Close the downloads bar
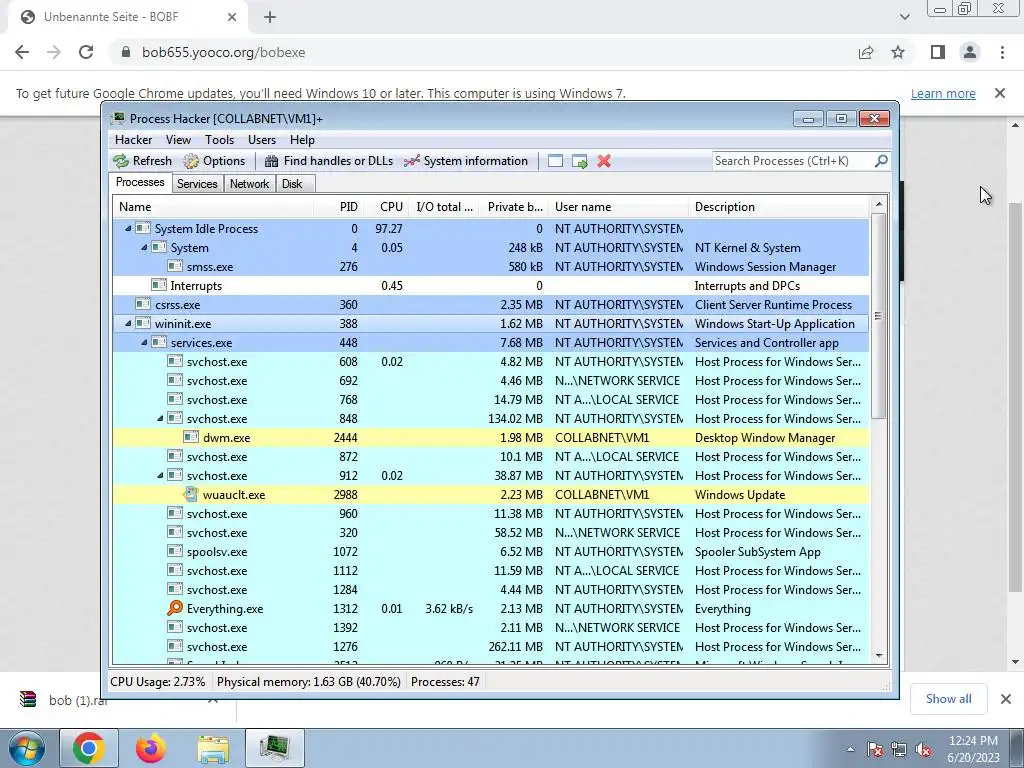This screenshot has height=768, width=1024. [1006, 699]
